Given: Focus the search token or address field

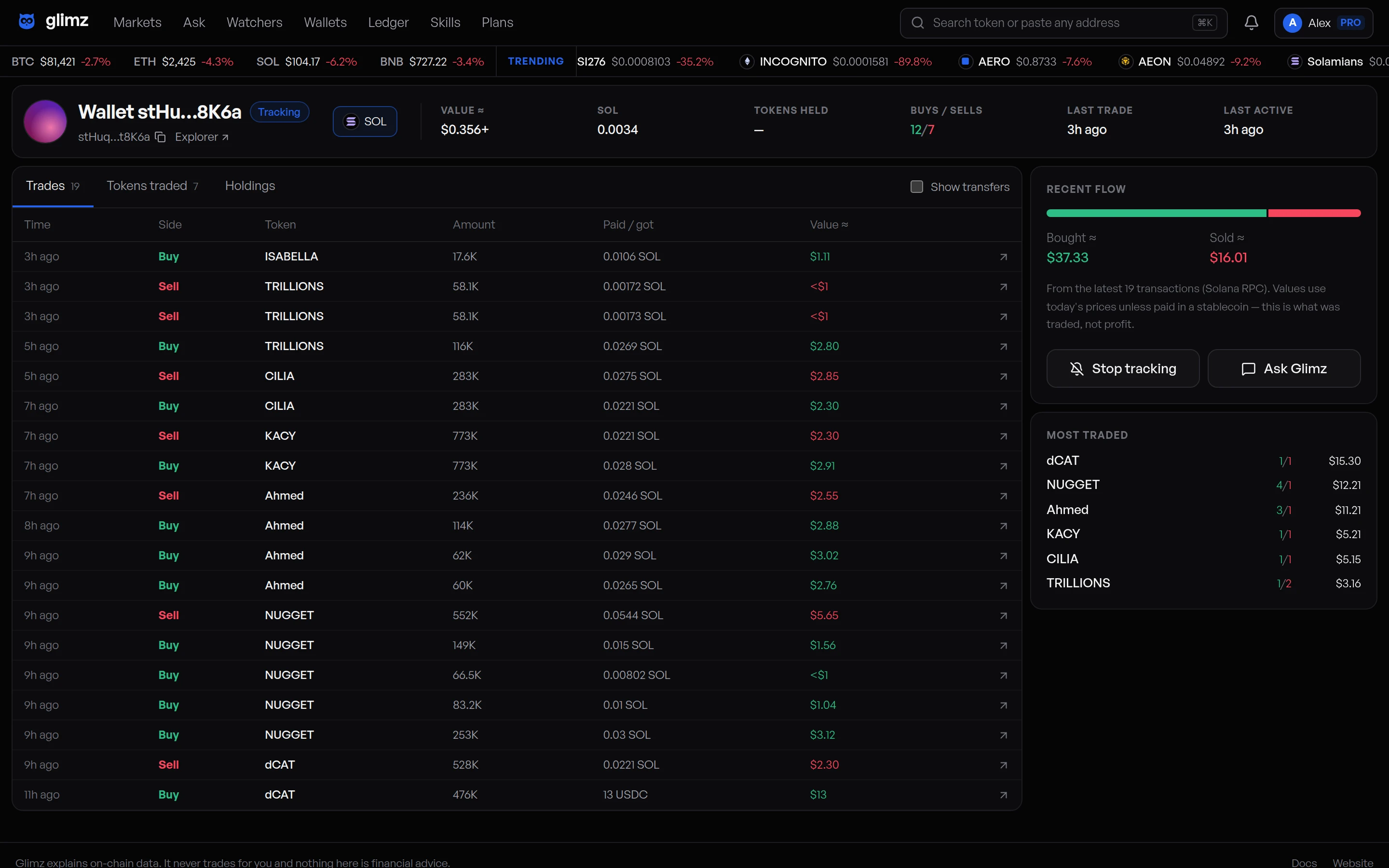Looking at the screenshot, I should 1063,23.
